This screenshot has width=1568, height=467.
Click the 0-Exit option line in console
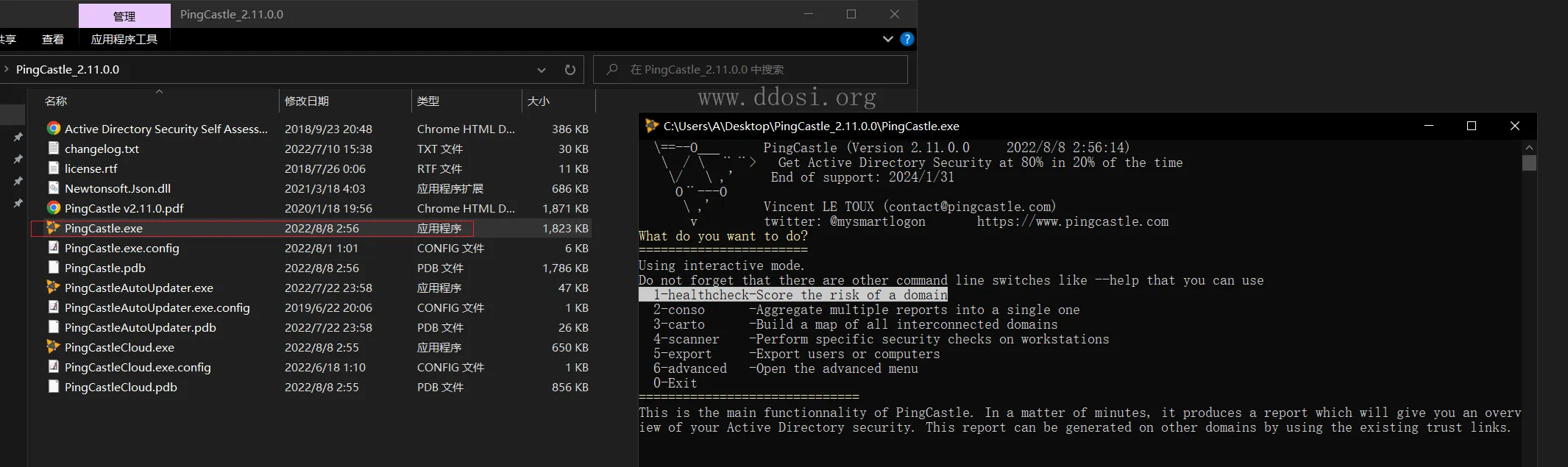point(675,383)
